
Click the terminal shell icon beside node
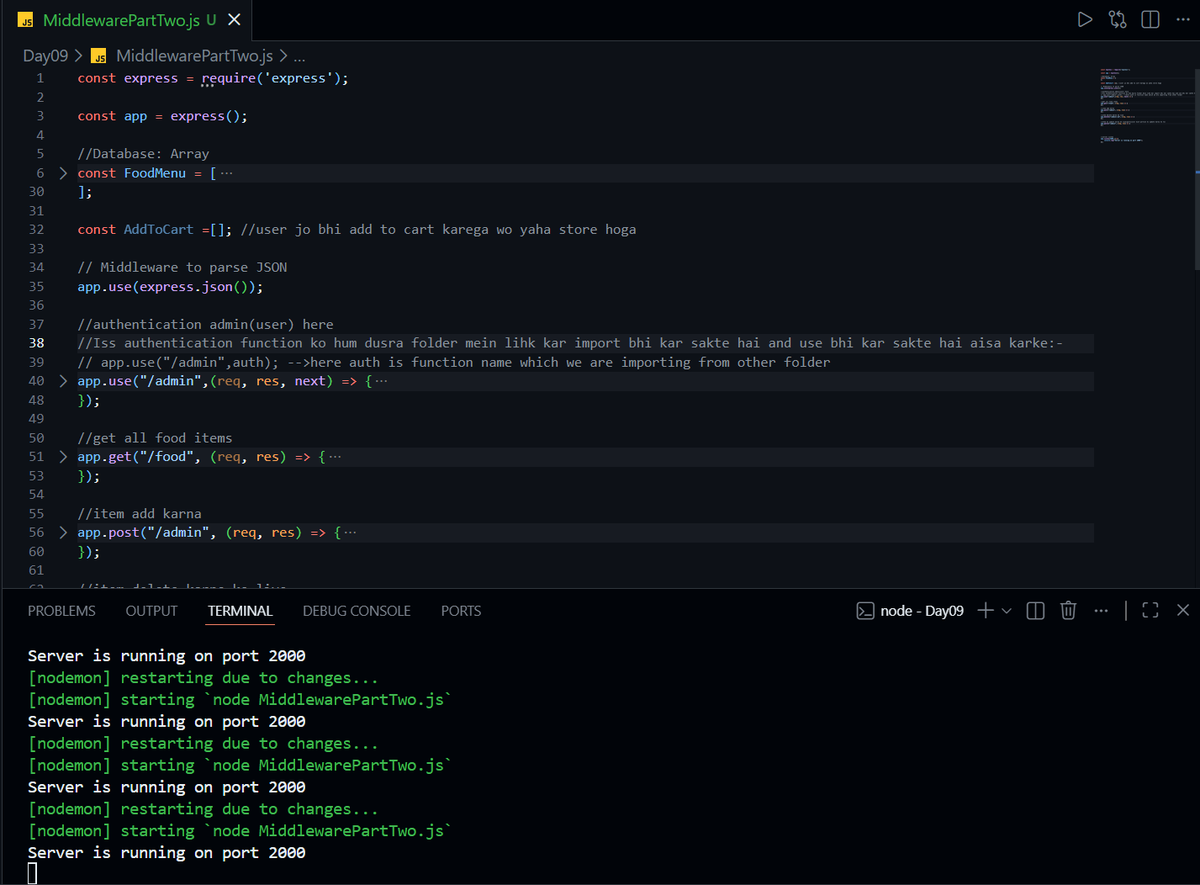pyautogui.click(x=866, y=611)
